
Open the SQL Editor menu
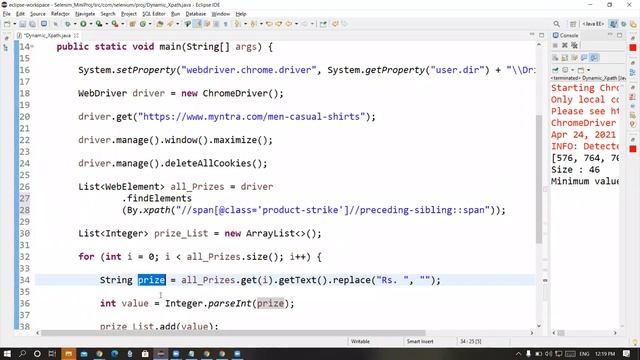tap(153, 14)
